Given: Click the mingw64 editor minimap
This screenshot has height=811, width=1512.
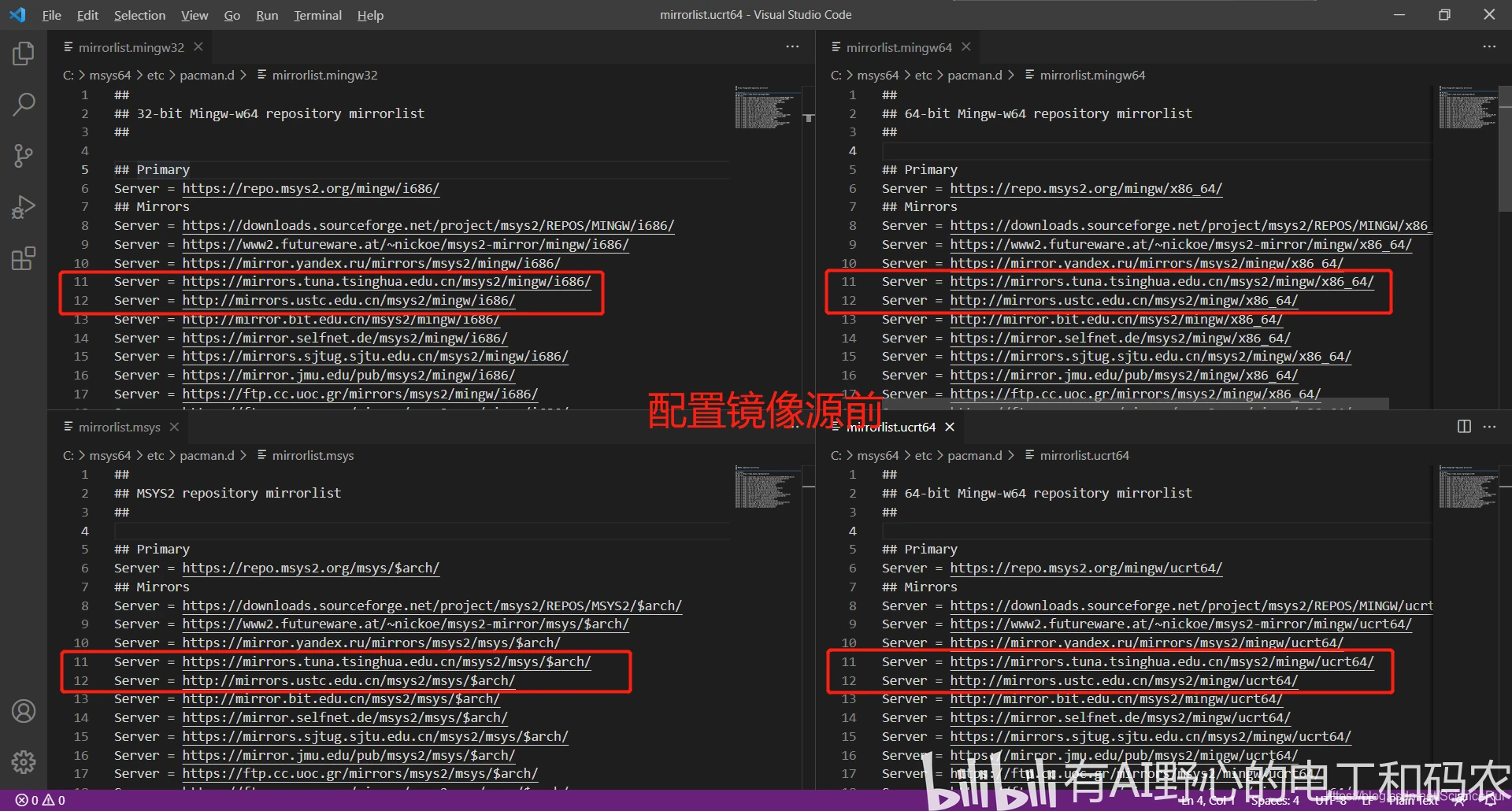Looking at the screenshot, I should tap(1468, 107).
